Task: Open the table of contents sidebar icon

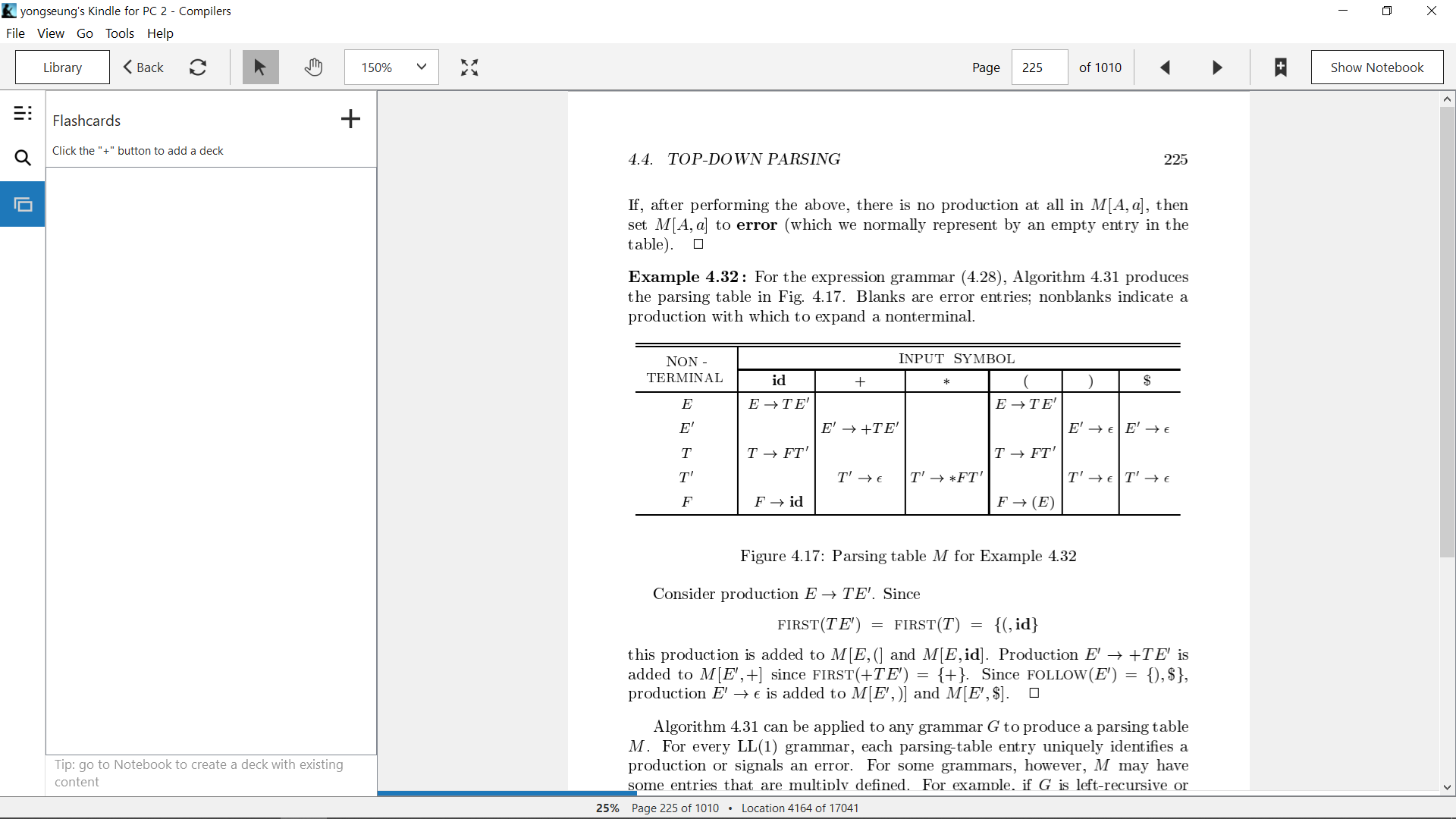Action: coord(23,114)
